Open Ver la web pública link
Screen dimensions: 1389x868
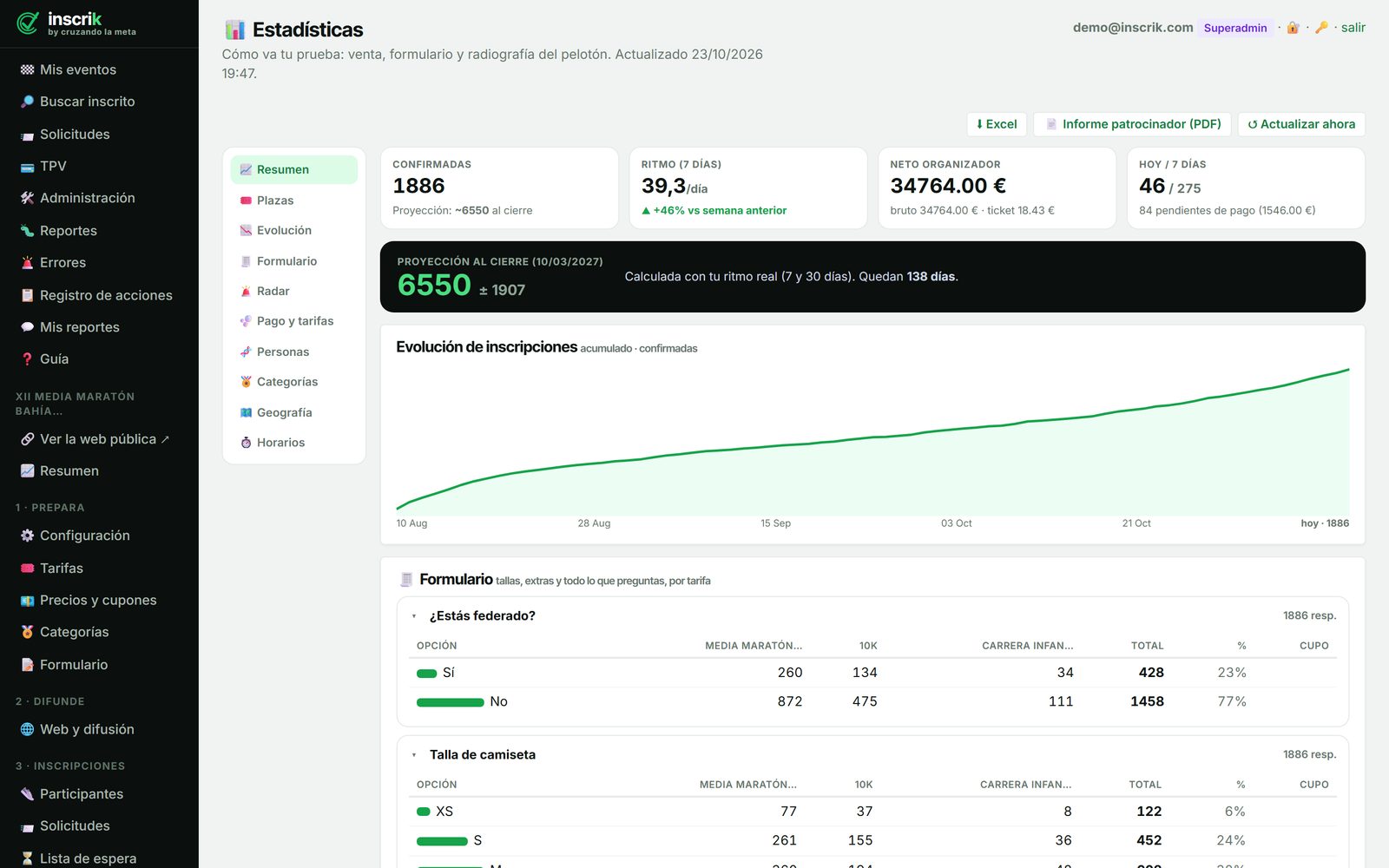[99, 439]
